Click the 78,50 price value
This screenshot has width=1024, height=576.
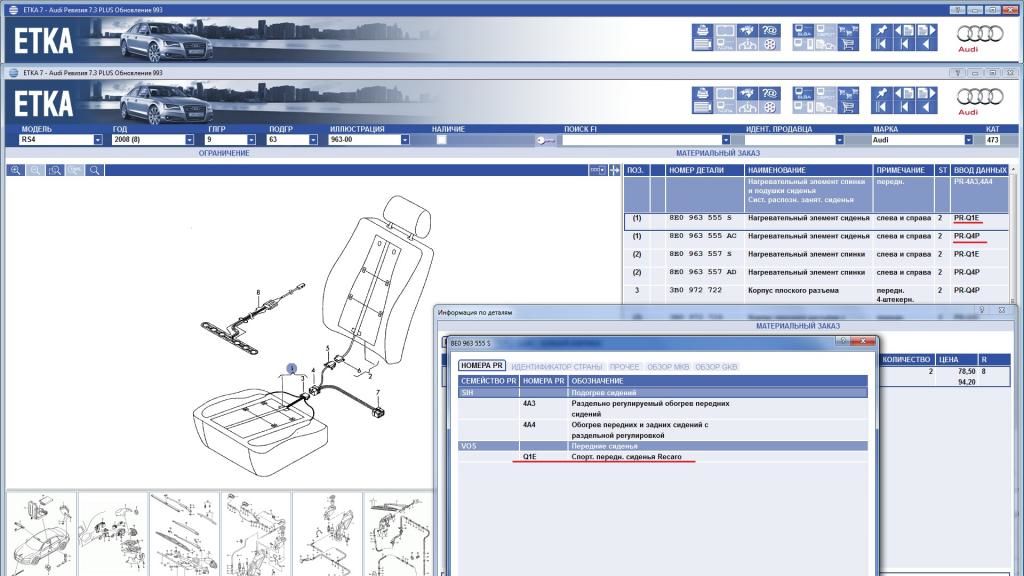tap(967, 371)
